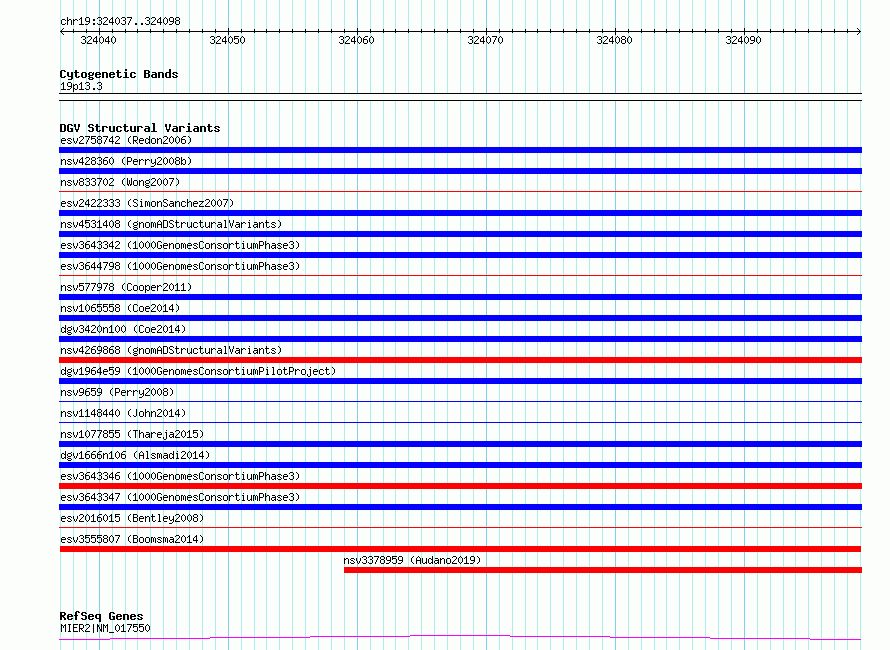Click the Cytogenetic Bands track title

pos(119,74)
